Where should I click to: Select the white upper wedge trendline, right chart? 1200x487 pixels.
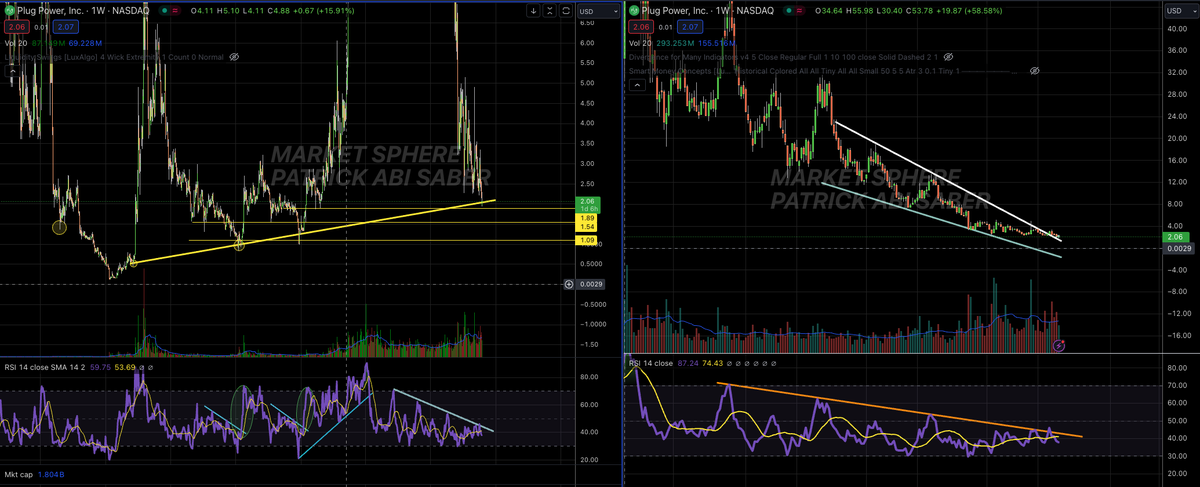coord(946,181)
